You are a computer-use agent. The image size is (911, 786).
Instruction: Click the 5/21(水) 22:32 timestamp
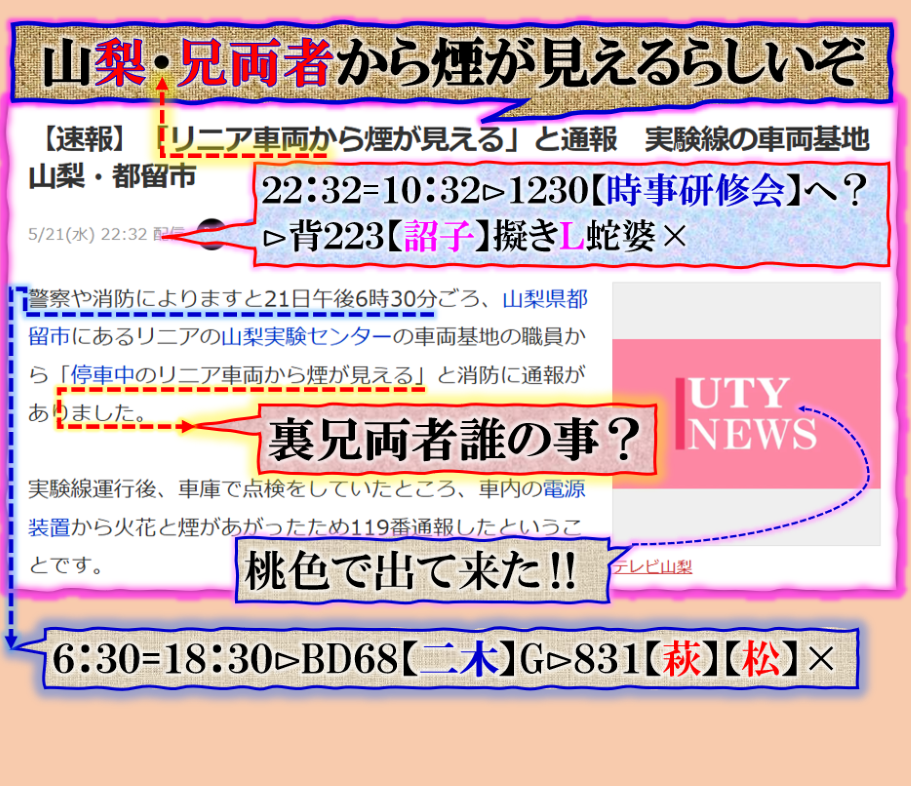[x=90, y=235]
